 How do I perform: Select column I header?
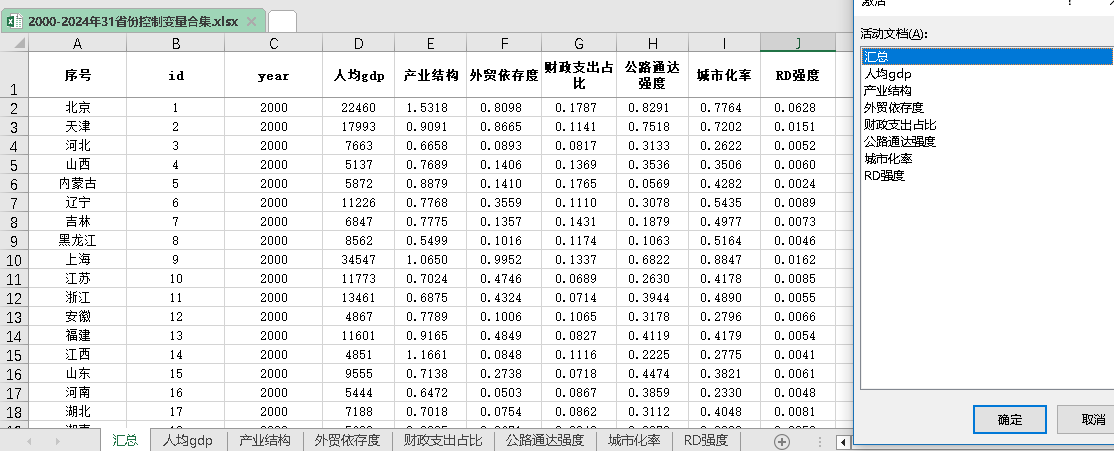(724, 43)
